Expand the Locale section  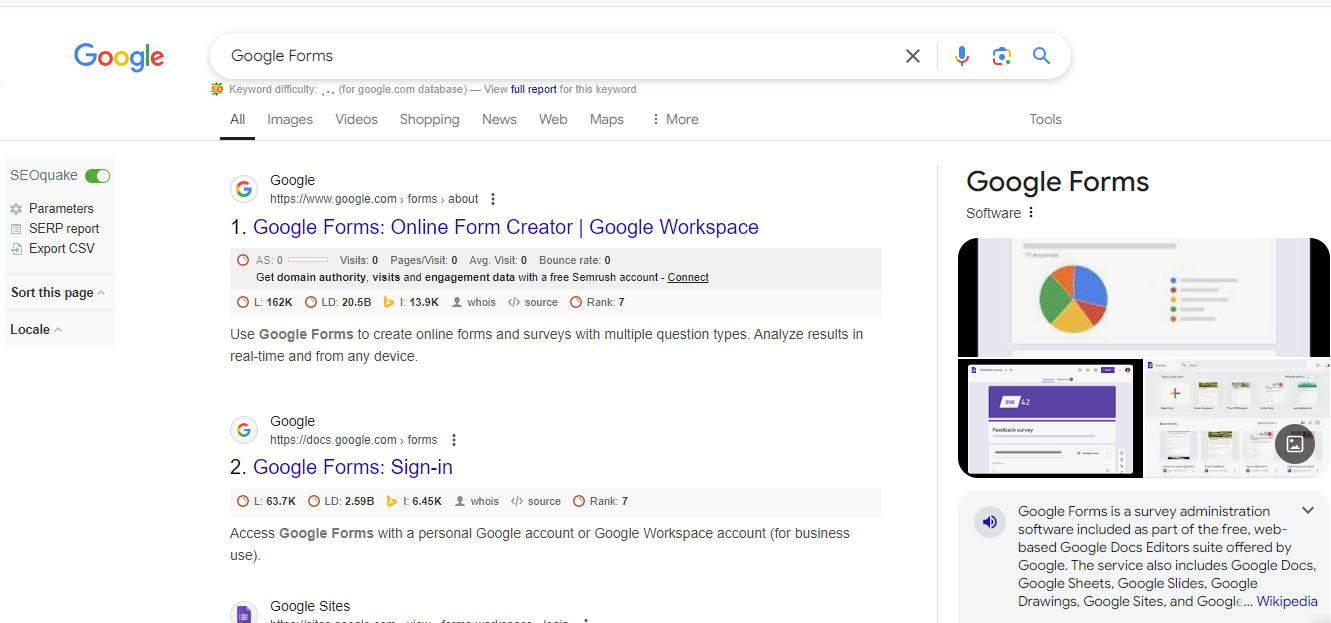[x=36, y=330]
